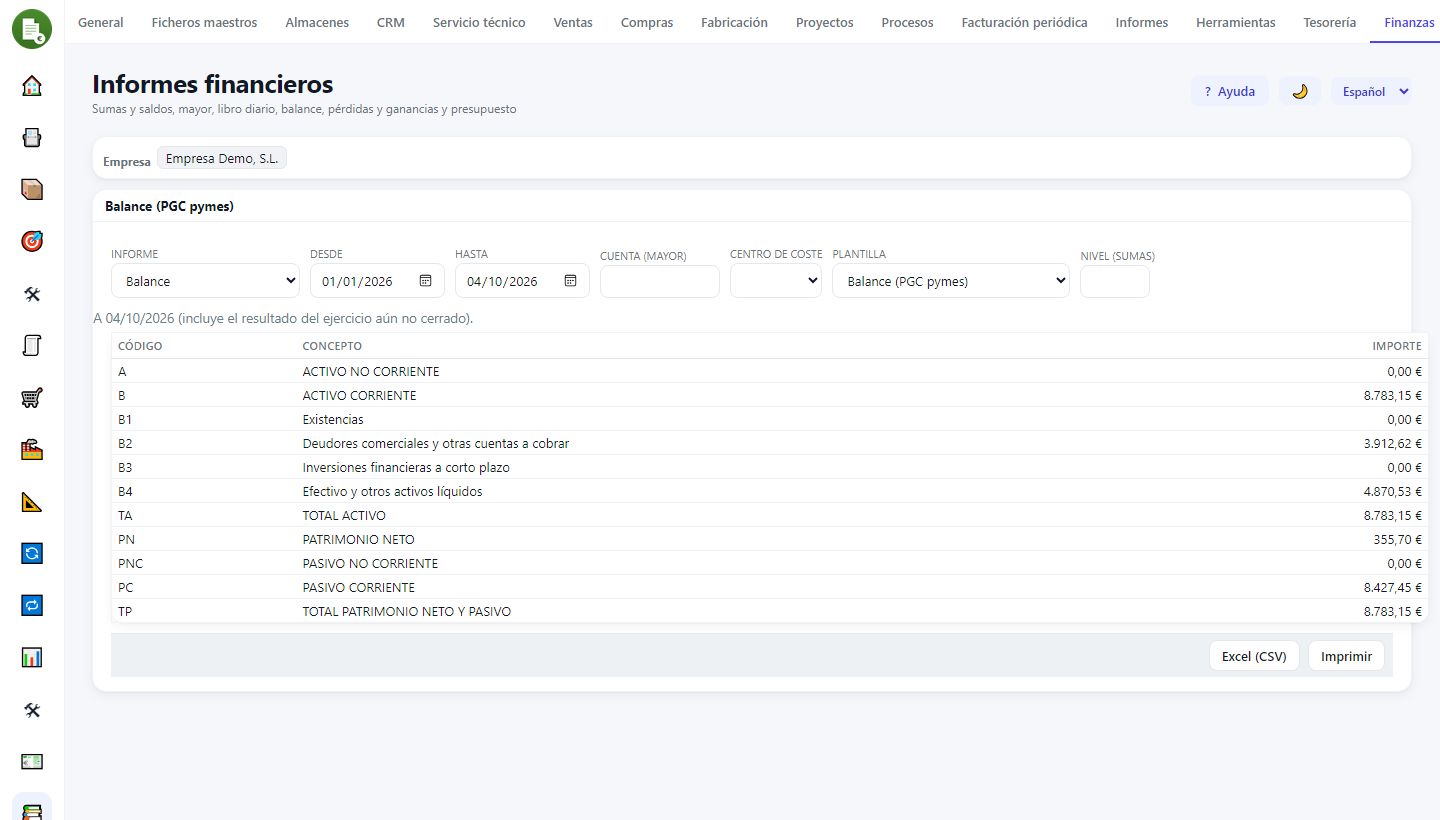This screenshot has width=1440, height=820.
Task: Click the amount 4.870,53 €
Action: pos(1392,491)
